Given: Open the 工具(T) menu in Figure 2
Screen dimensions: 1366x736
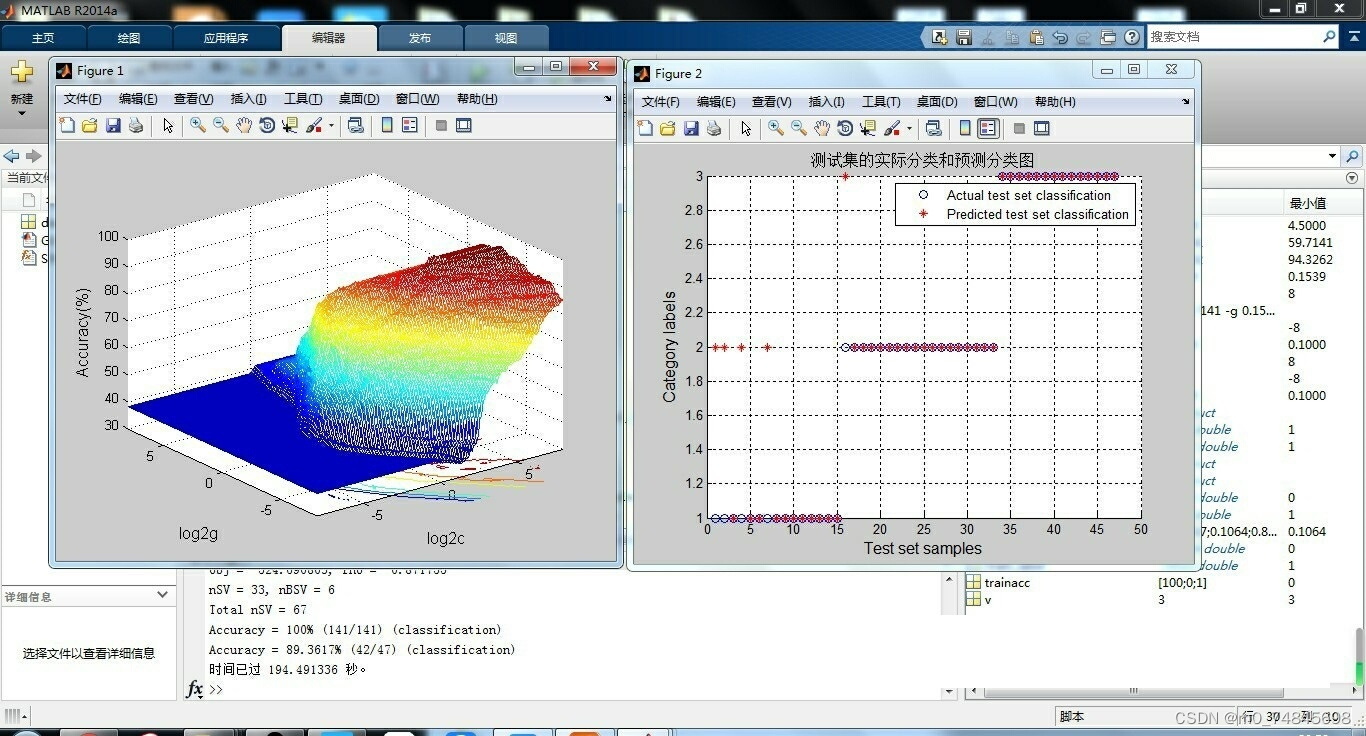Looking at the screenshot, I should click(881, 101).
